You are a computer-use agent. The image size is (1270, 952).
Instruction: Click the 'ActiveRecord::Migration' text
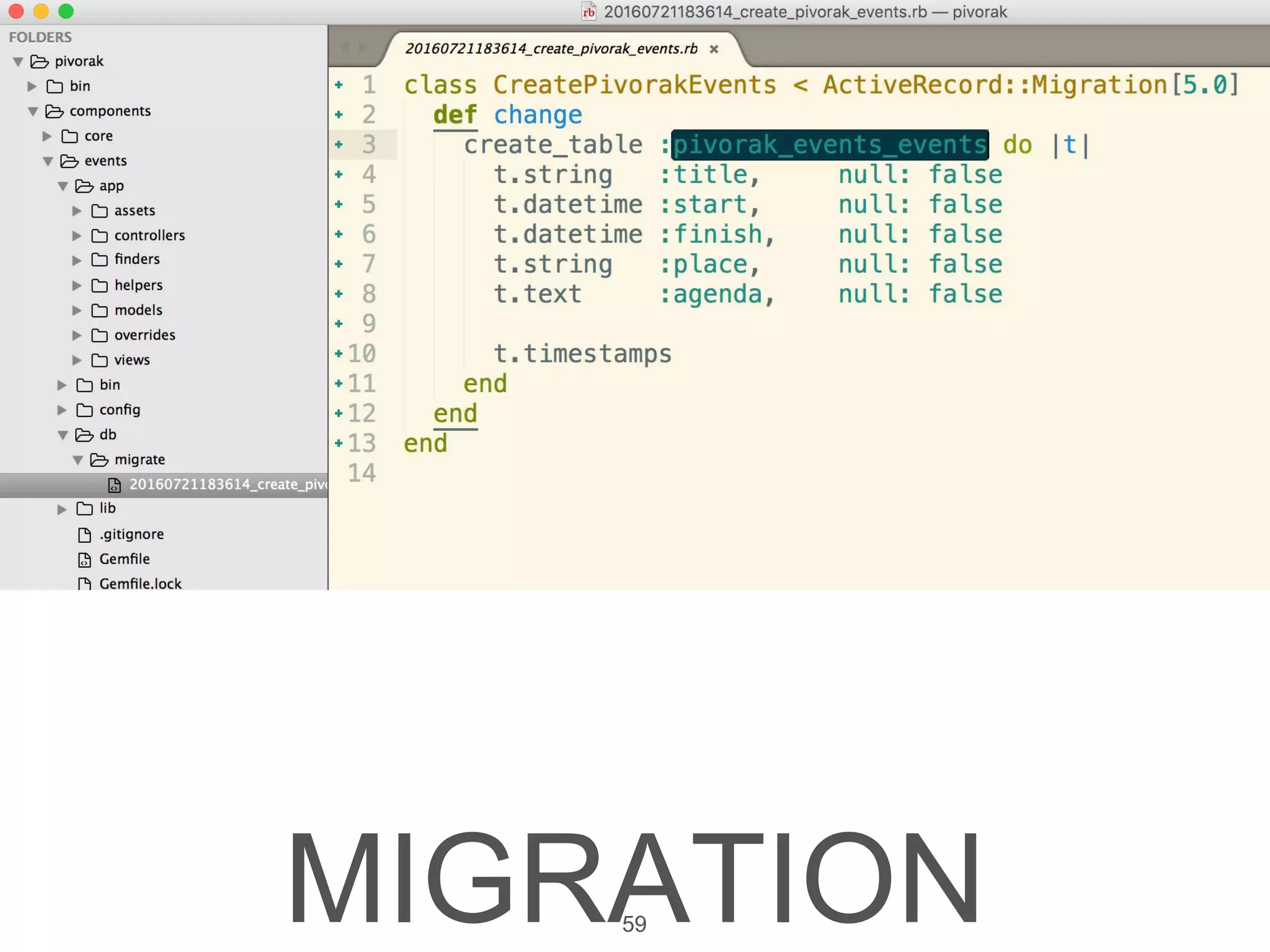995,85
